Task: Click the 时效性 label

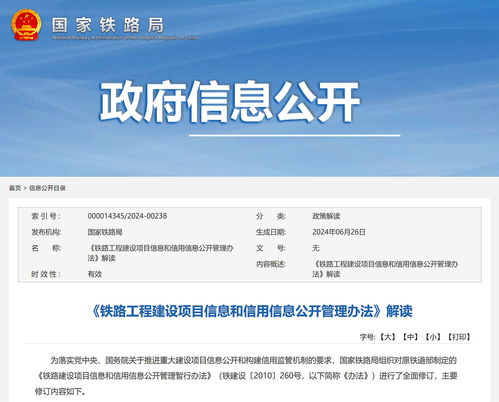Action: point(46,274)
